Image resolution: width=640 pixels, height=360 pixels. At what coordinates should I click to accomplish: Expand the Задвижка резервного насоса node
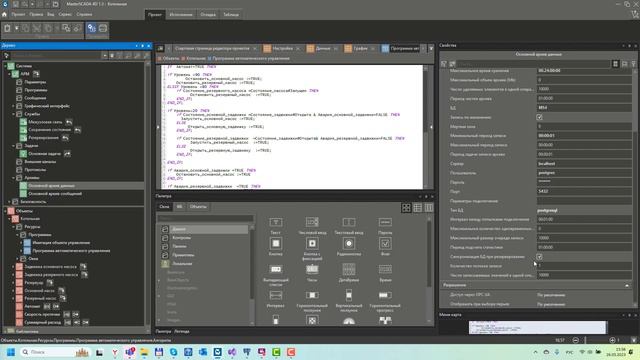tap(13, 275)
